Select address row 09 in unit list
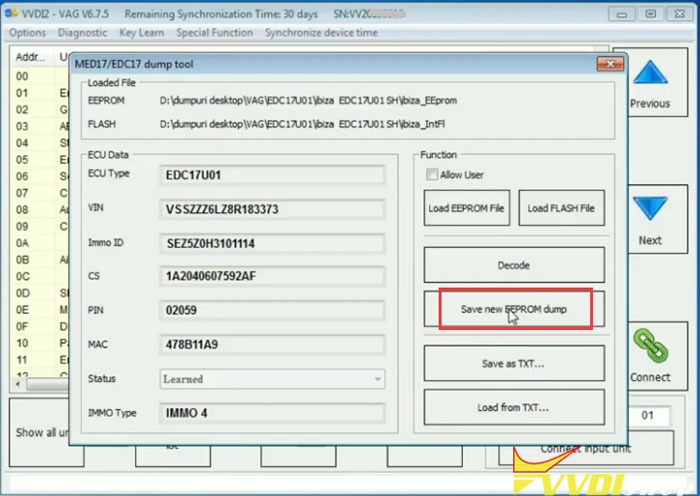Image resolution: width=700 pixels, height=496 pixels. click(x=39, y=226)
